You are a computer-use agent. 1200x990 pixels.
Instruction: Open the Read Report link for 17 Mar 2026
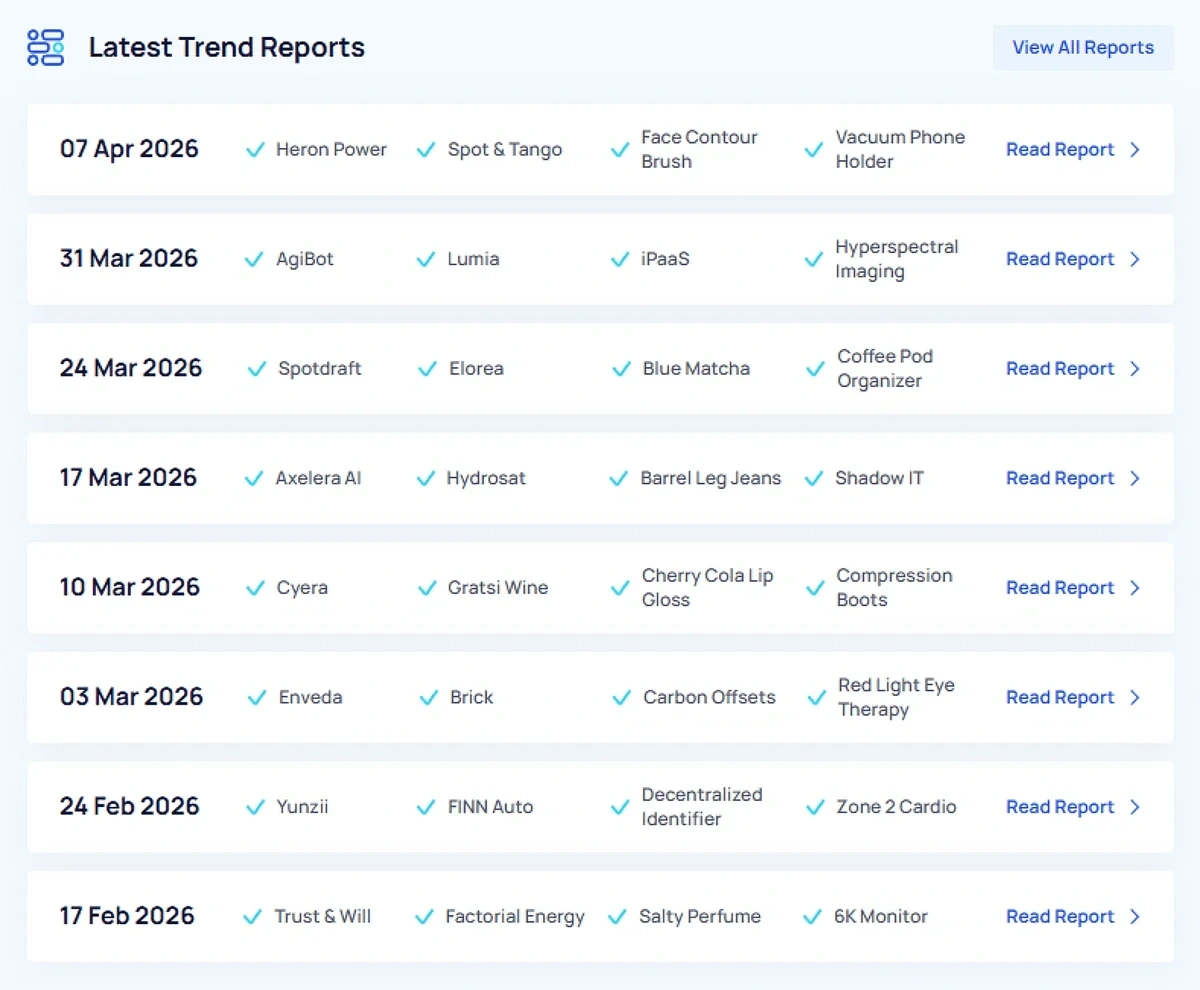1060,478
